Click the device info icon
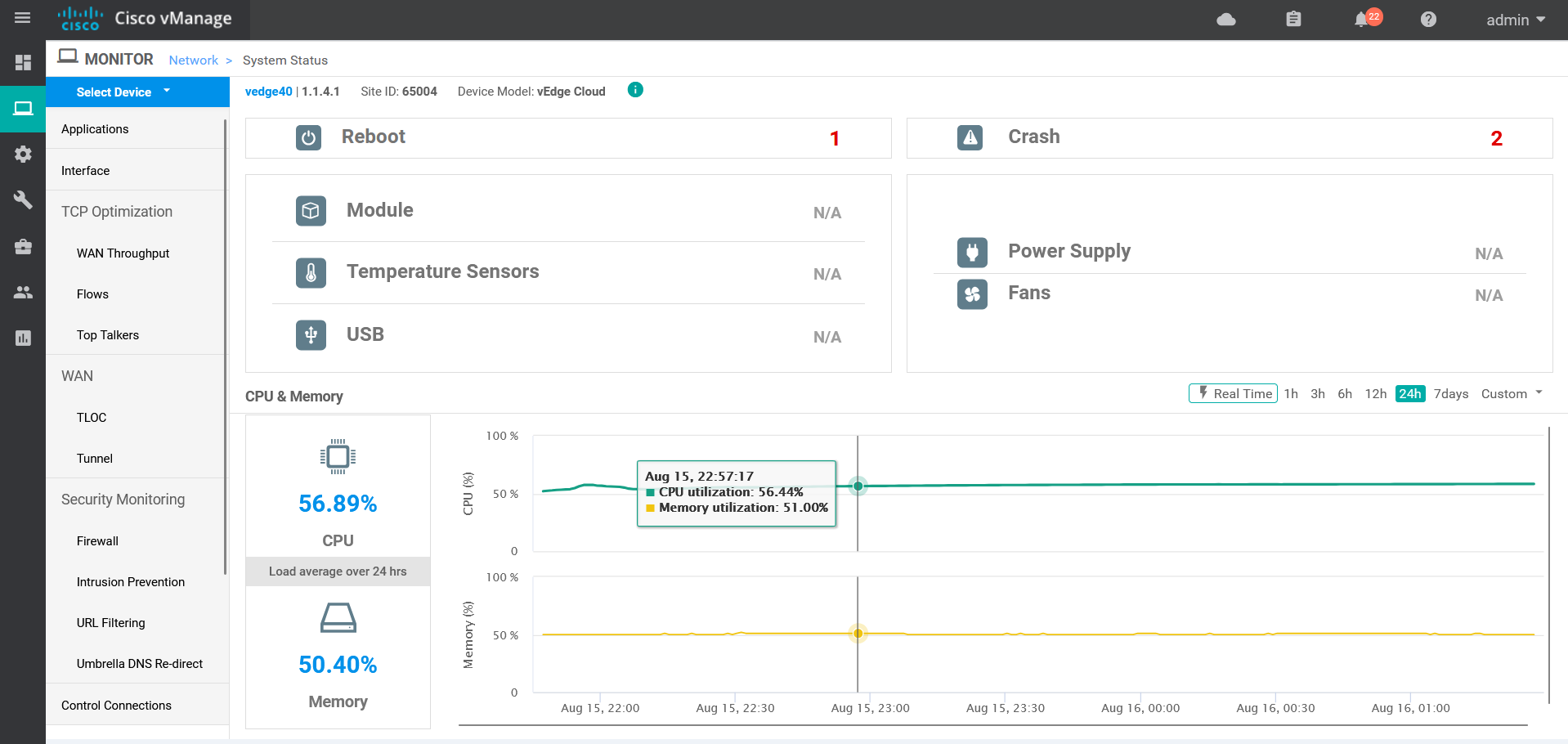The image size is (1568, 744). click(x=635, y=90)
